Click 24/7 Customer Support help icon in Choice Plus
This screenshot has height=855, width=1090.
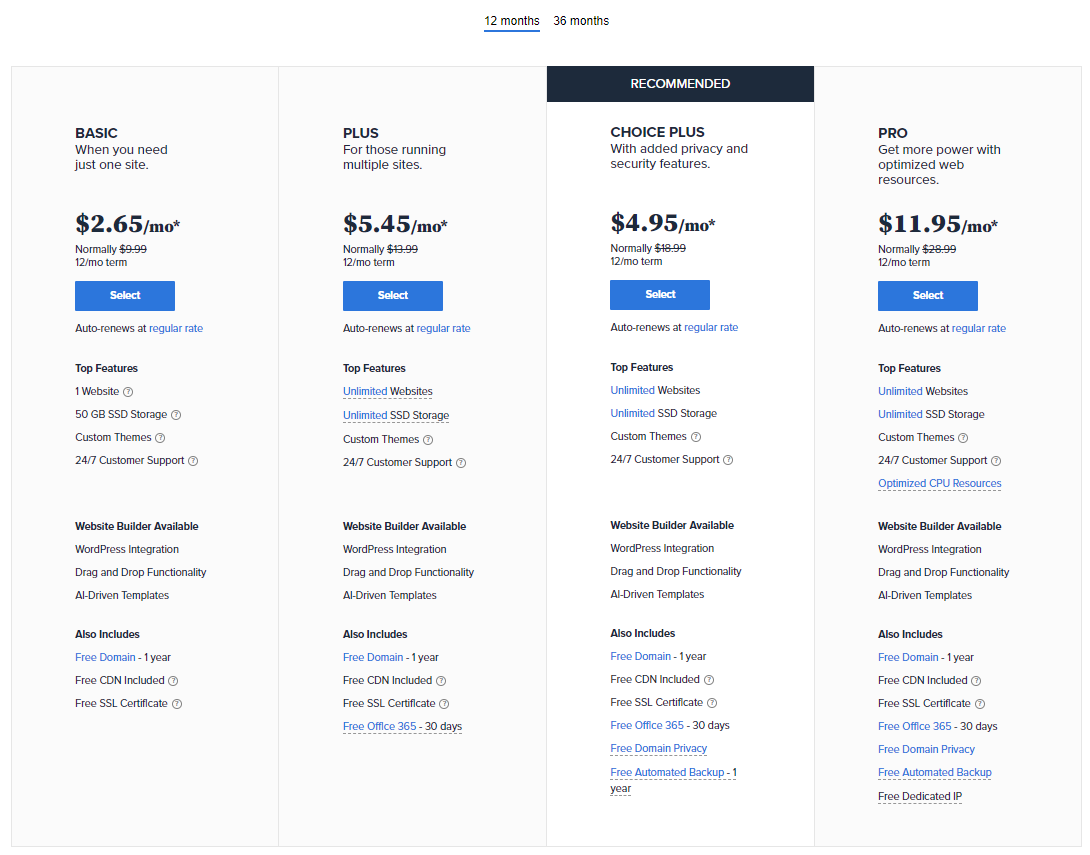click(x=728, y=460)
